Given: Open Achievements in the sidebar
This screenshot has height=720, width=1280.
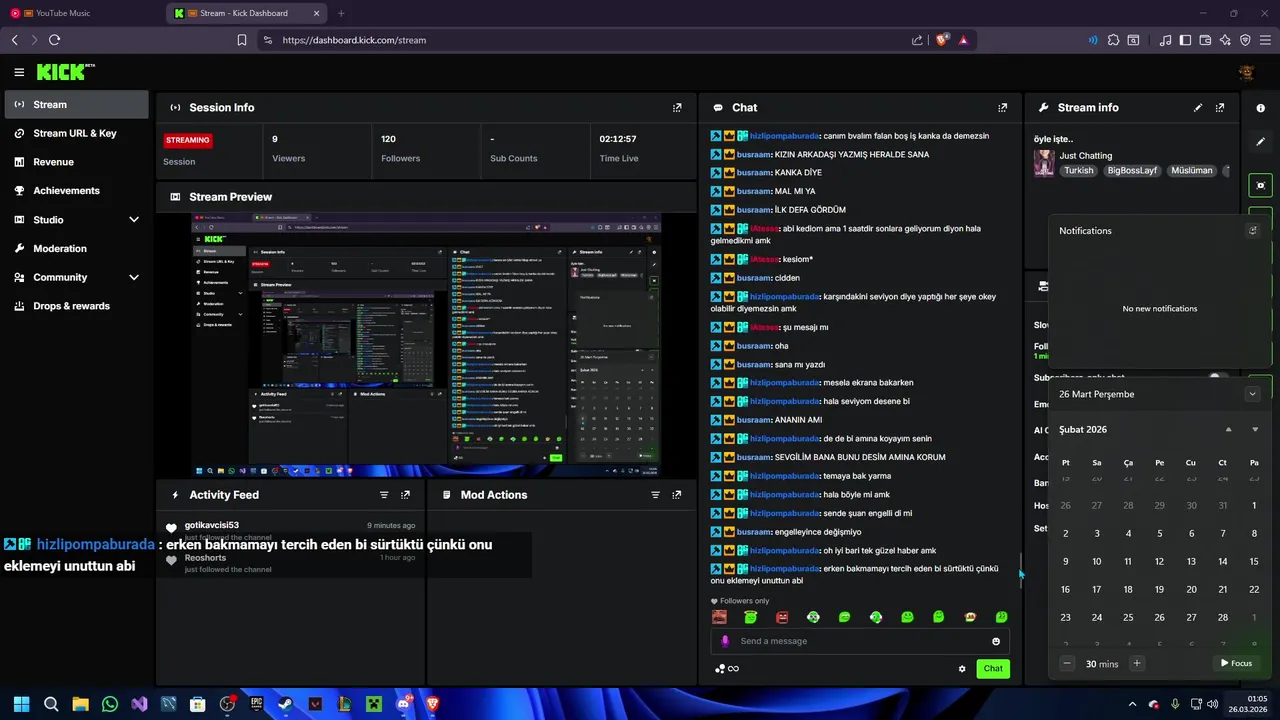Looking at the screenshot, I should 76,191.
